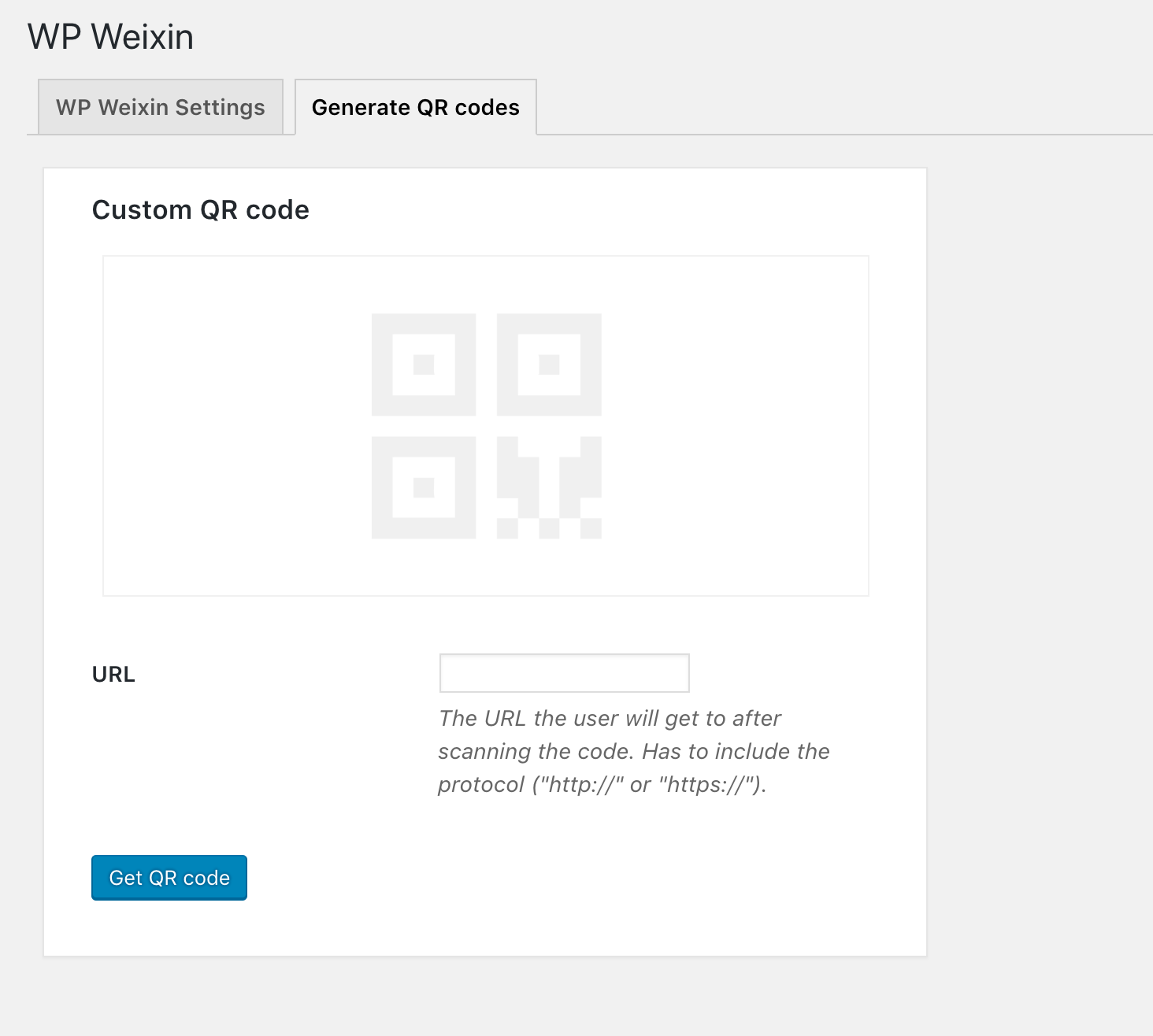Open the WP Weixin Settings tab
The height and width of the screenshot is (1036, 1153).
[161, 107]
